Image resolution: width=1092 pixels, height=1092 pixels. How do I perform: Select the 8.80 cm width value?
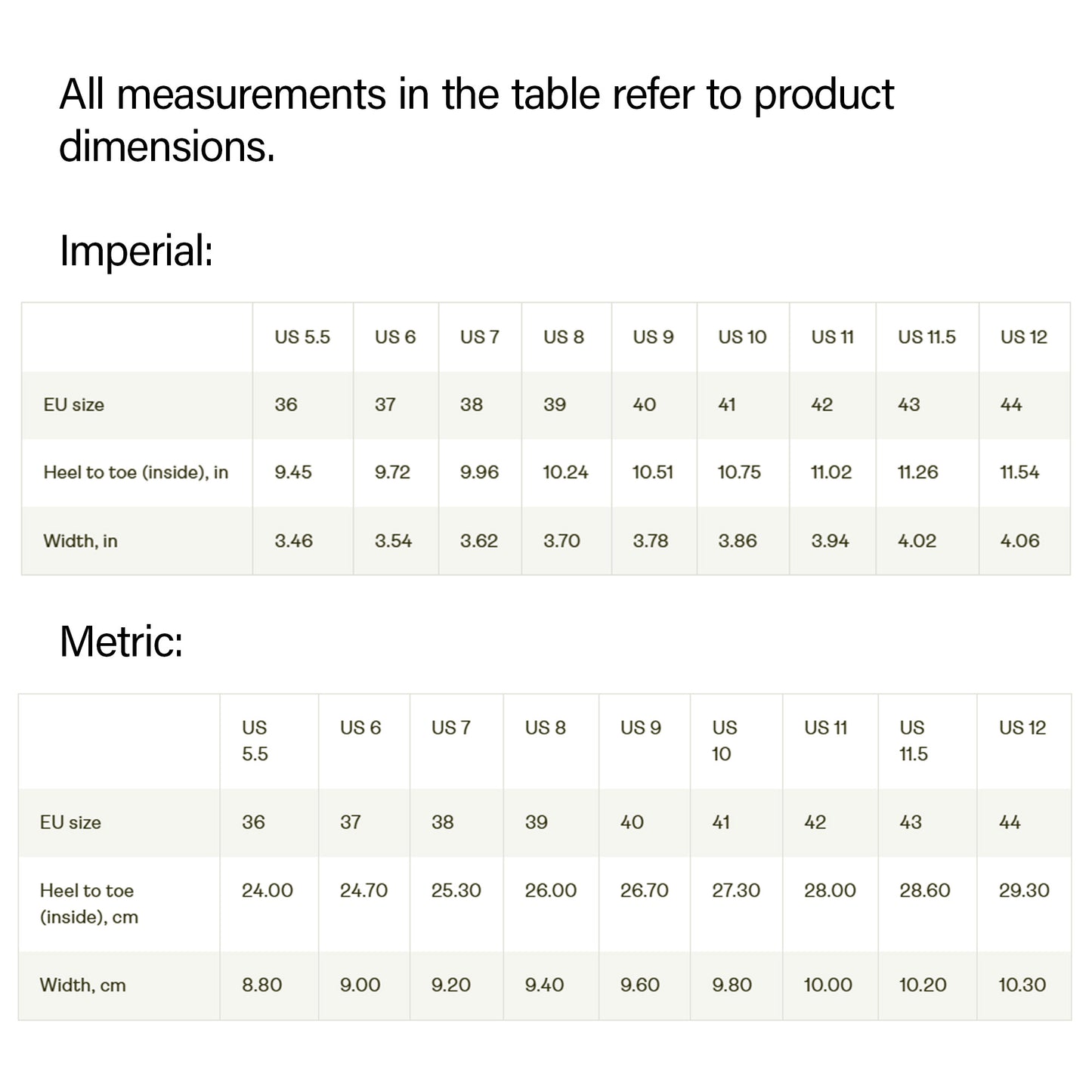[x=261, y=985]
